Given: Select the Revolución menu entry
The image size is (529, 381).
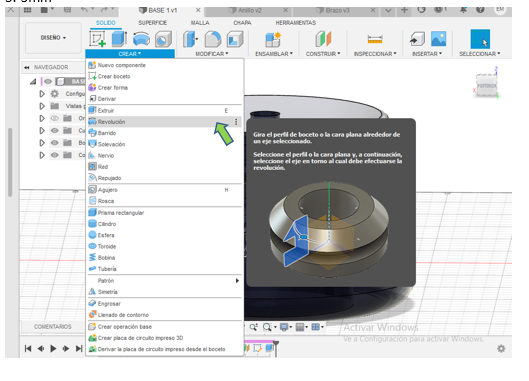Looking at the screenshot, I should [164, 121].
